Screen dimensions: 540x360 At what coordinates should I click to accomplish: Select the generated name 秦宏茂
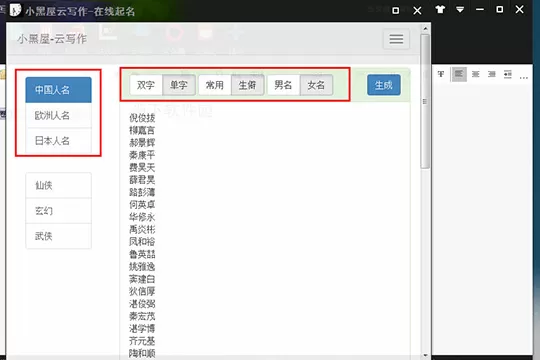point(142,316)
